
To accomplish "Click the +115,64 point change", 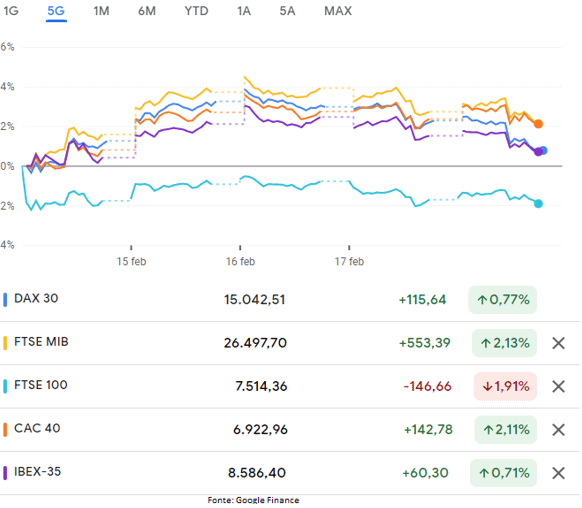I will tap(422, 300).
